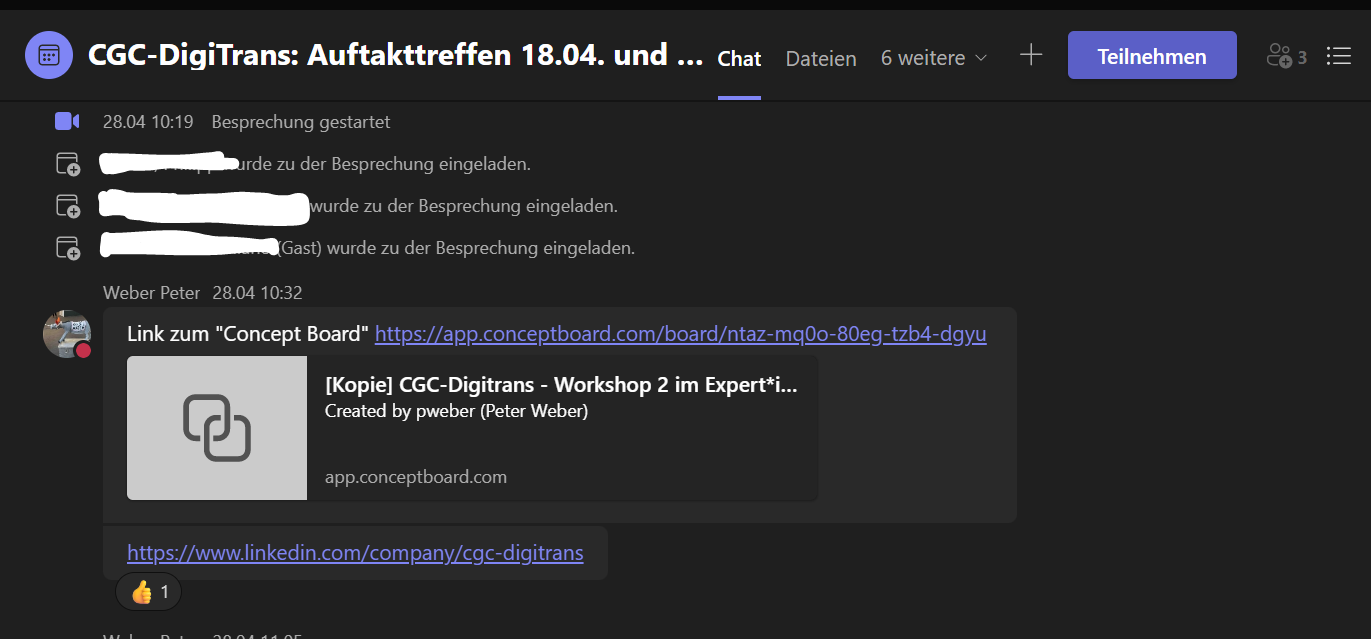This screenshot has height=639, width=1371.
Task: Click the thumbs-up reaction on the LinkedIn message
Action: [x=149, y=592]
